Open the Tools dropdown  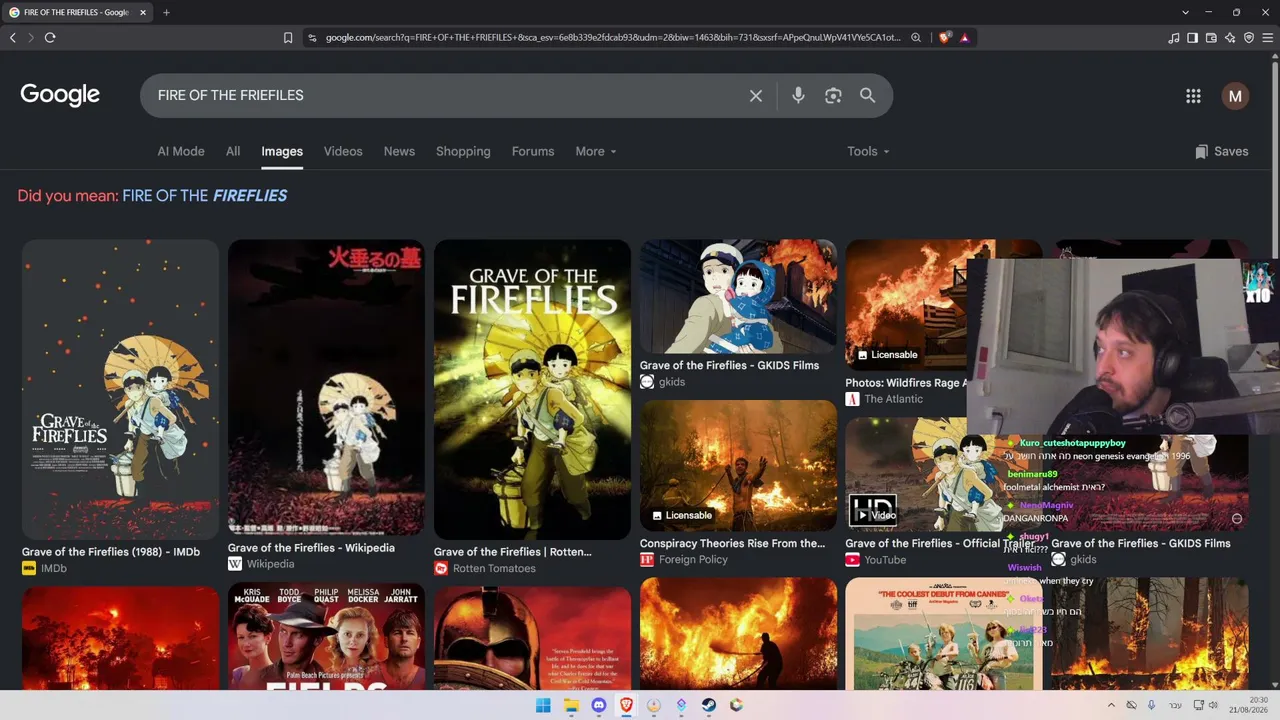pyautogui.click(x=868, y=152)
